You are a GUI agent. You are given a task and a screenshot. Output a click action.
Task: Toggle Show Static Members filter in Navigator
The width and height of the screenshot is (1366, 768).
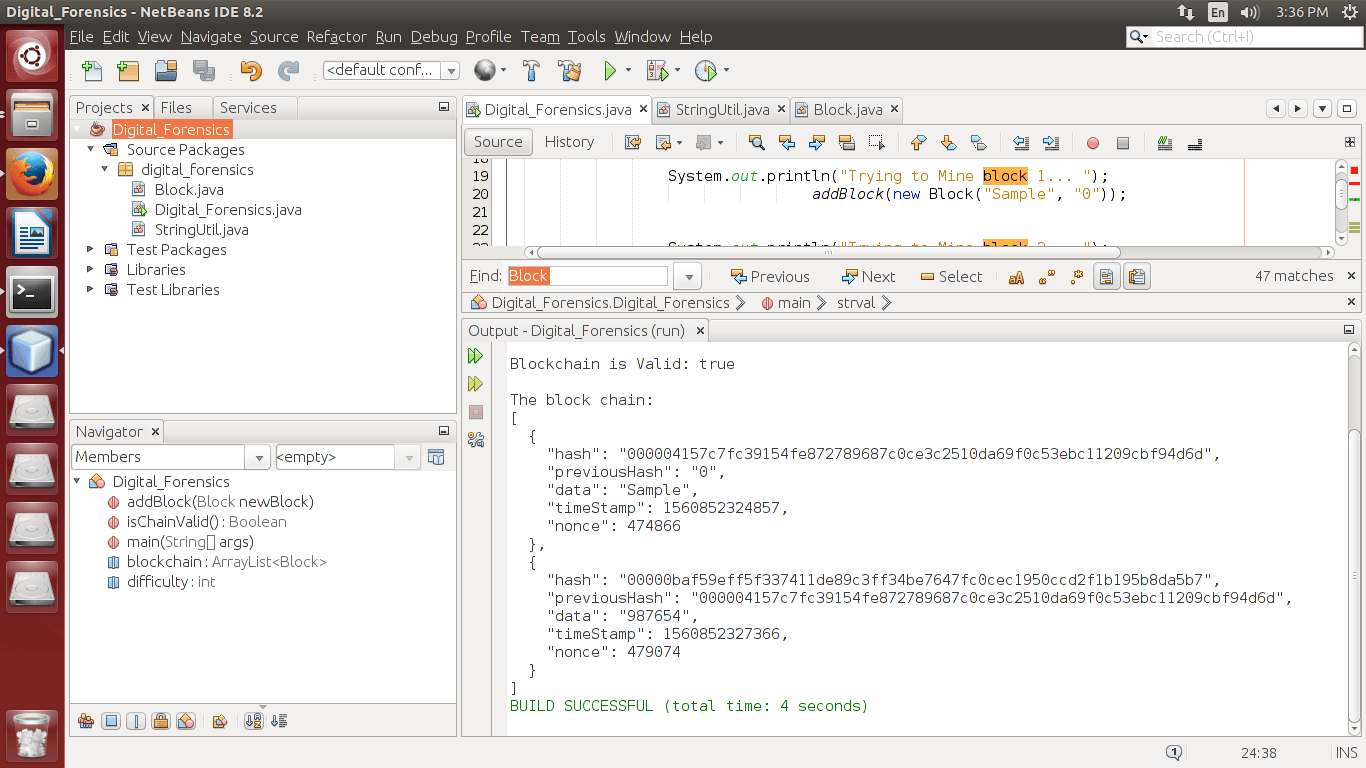click(x=136, y=721)
